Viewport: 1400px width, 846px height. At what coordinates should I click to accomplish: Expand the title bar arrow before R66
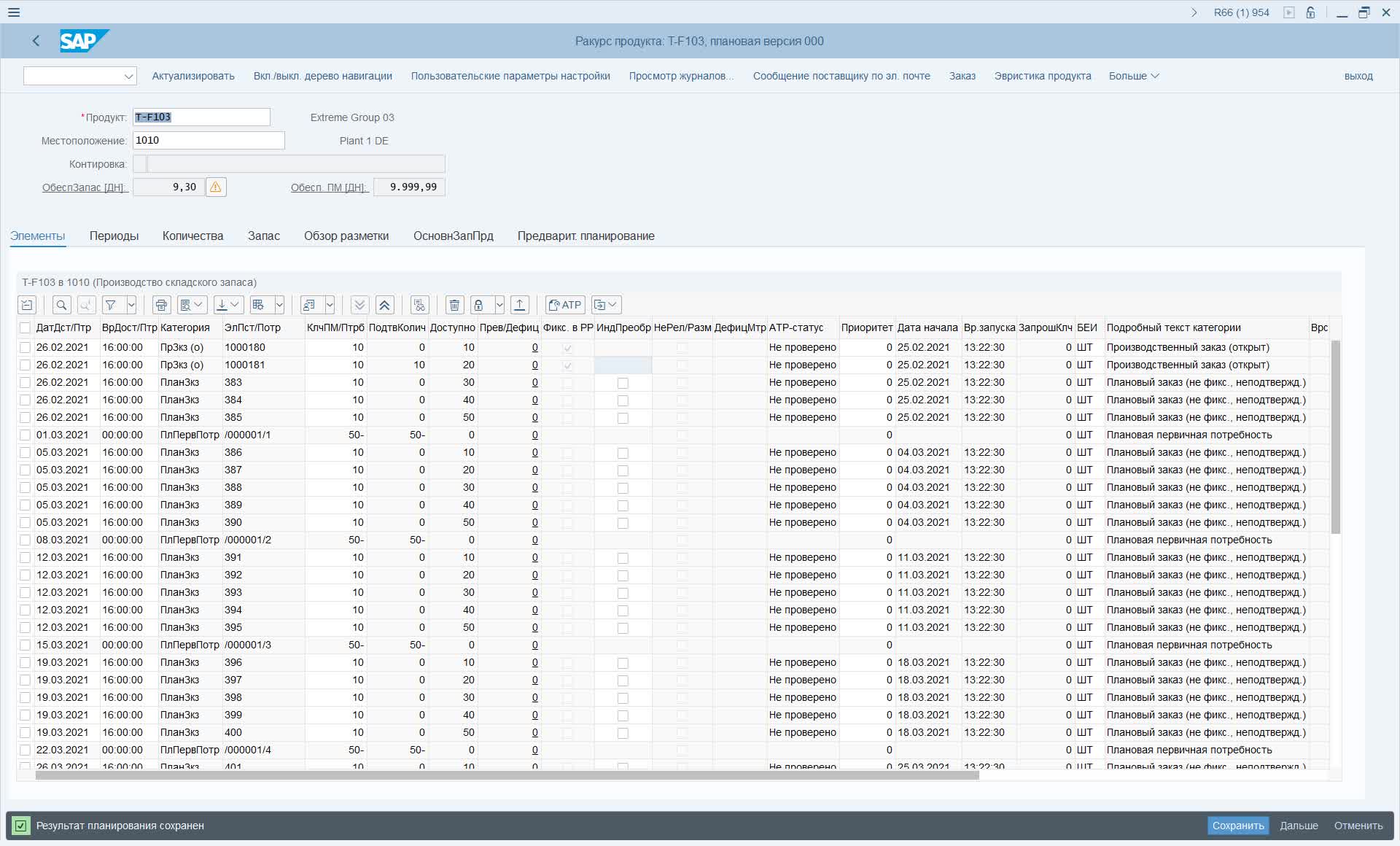1194,12
